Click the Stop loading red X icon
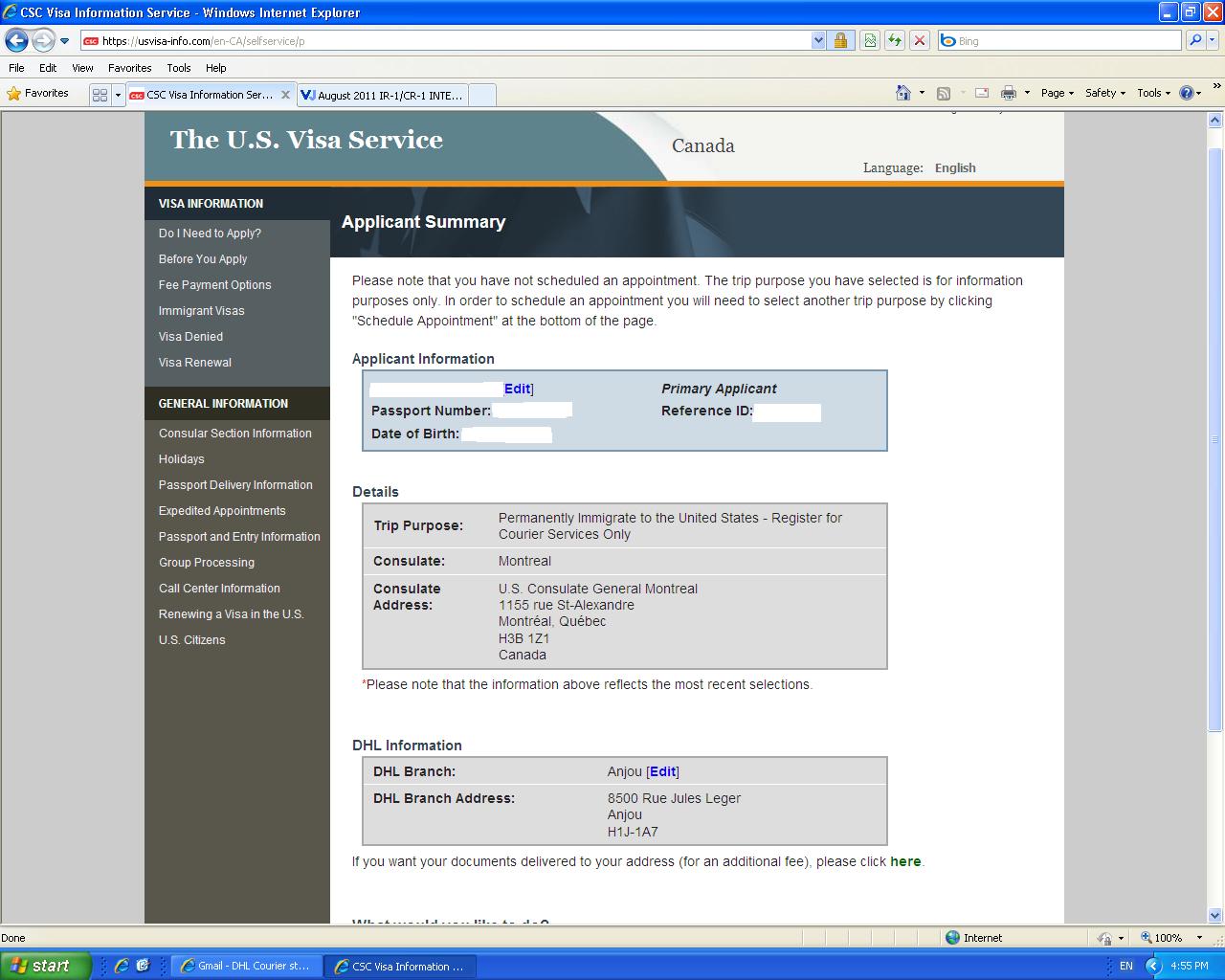 [920, 40]
